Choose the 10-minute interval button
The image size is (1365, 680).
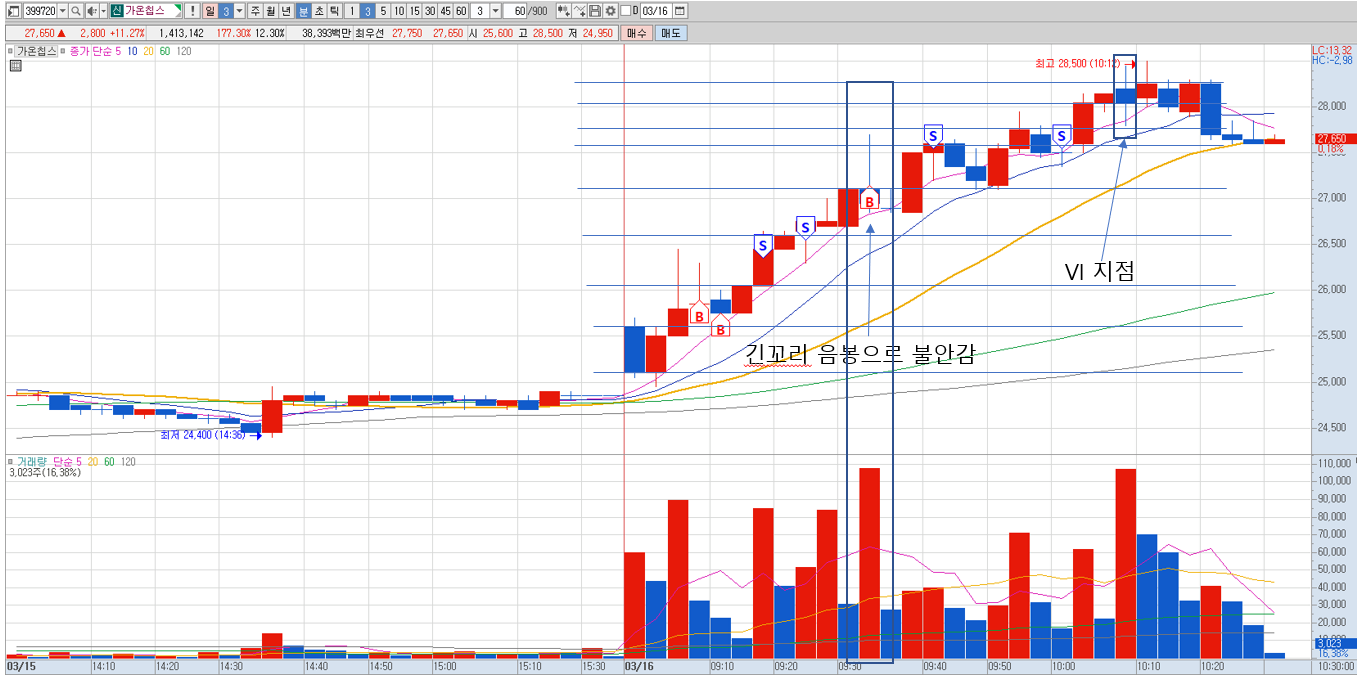pos(399,11)
